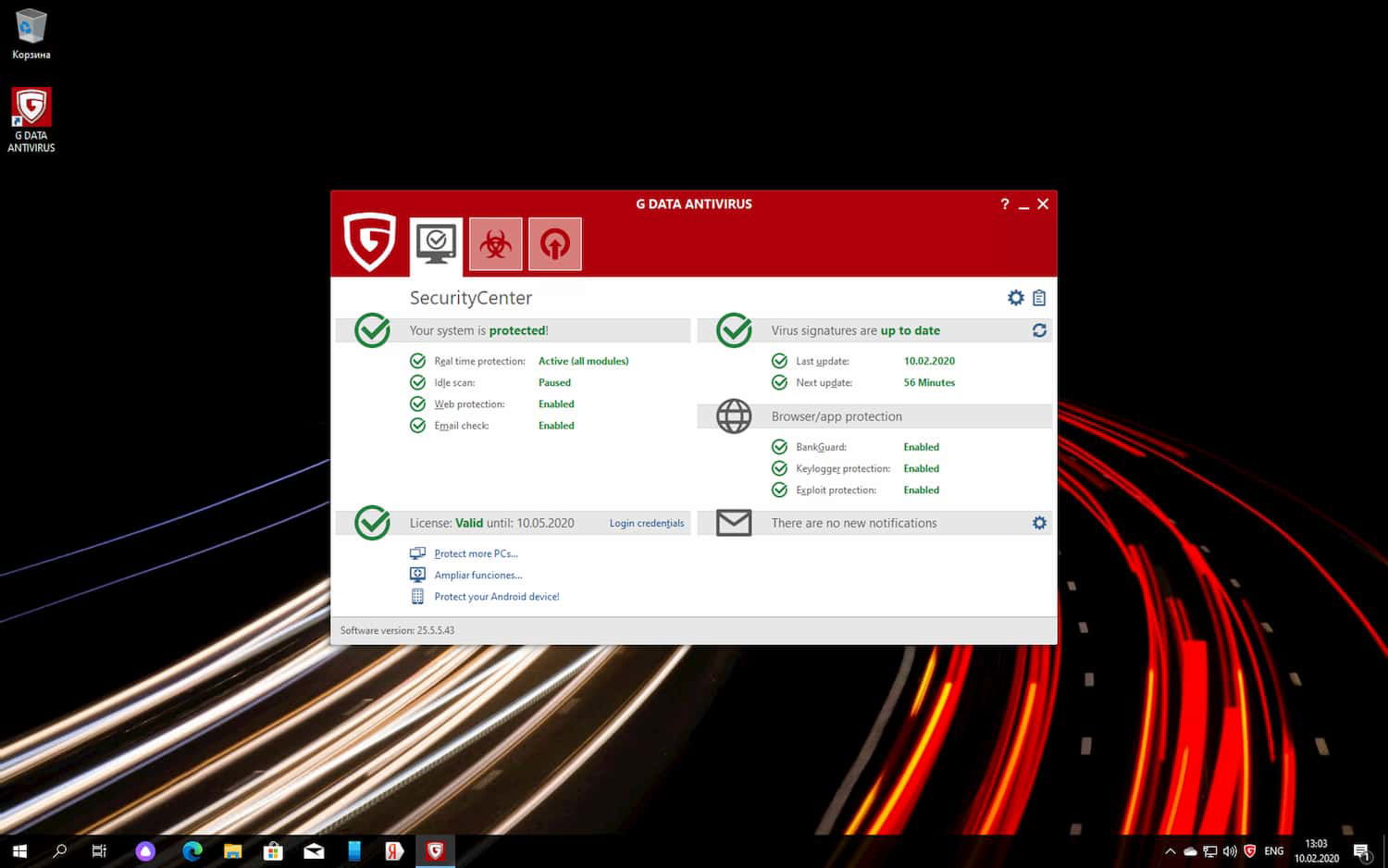This screenshot has height=868, width=1388.
Task: Click Protect your Android device link
Action: tap(497, 596)
